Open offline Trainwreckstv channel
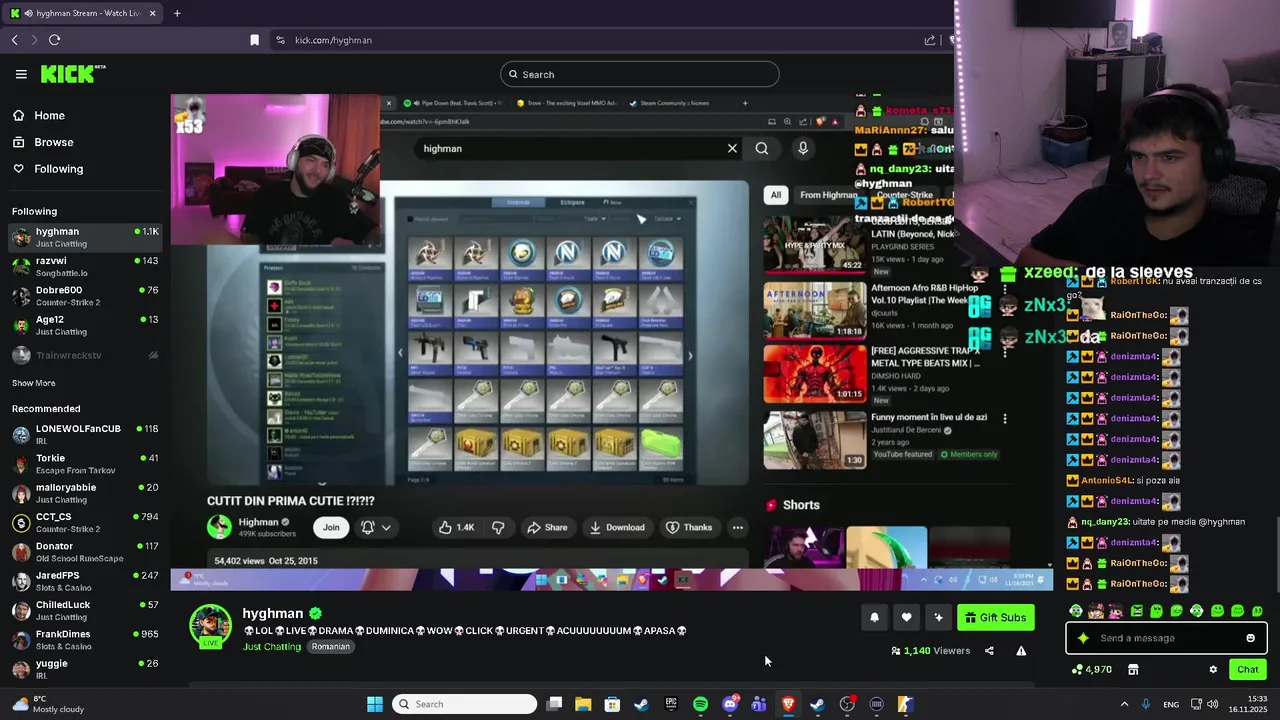 (x=85, y=355)
